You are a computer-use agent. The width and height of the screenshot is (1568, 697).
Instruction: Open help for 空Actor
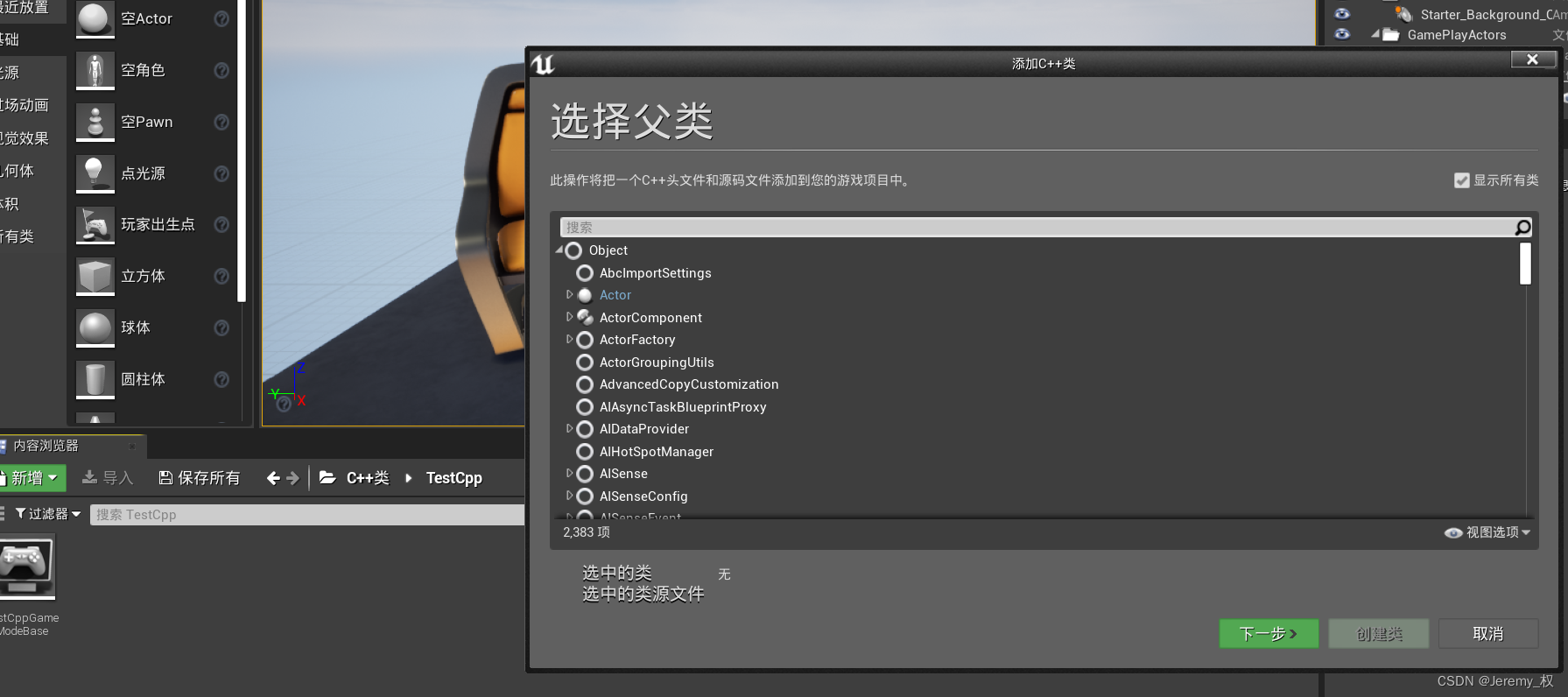tap(221, 18)
